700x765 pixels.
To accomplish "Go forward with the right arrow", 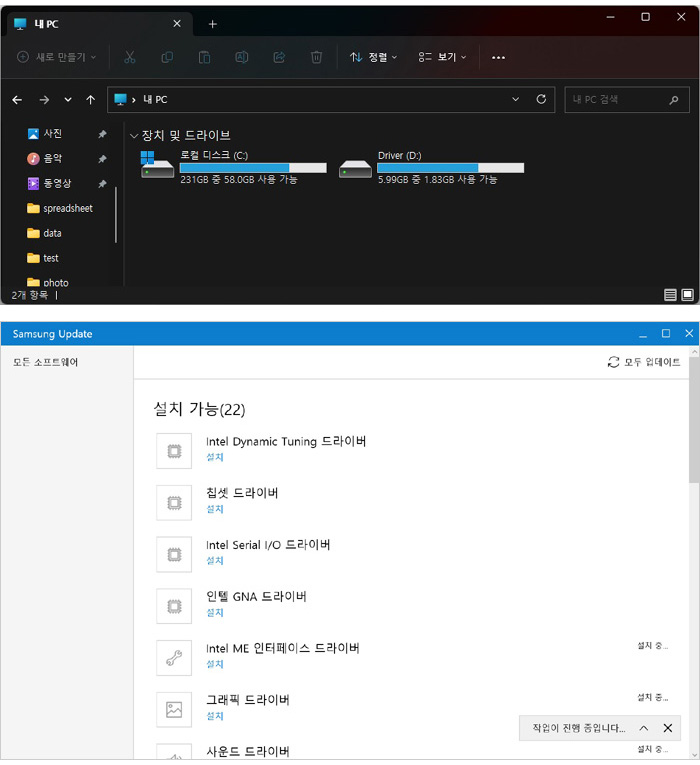I will click(x=44, y=100).
